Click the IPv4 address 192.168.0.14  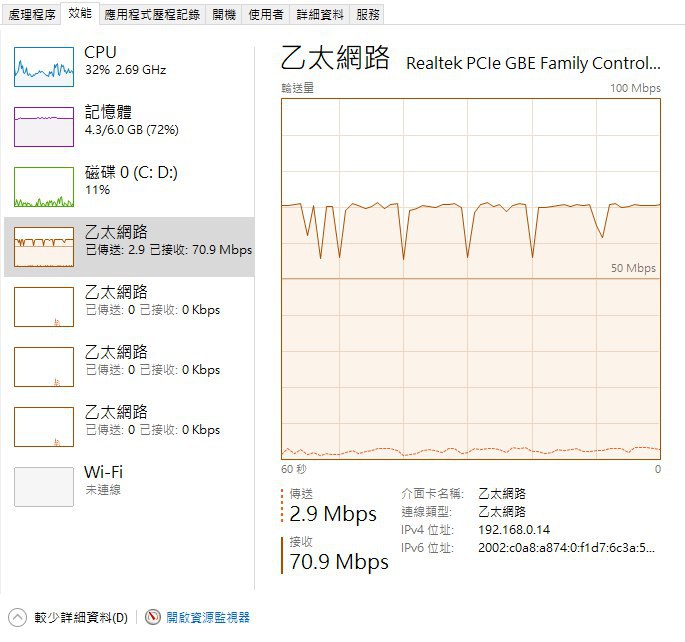point(514,530)
